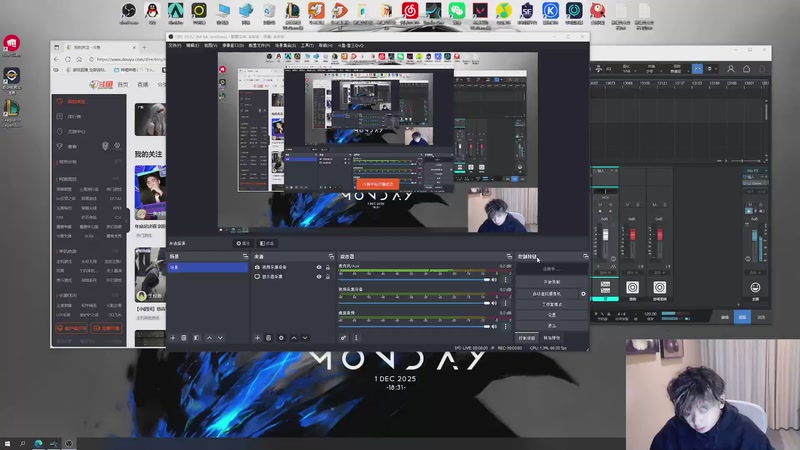
Task: Move the source down with the sources panel down arrow
Action: (305, 338)
